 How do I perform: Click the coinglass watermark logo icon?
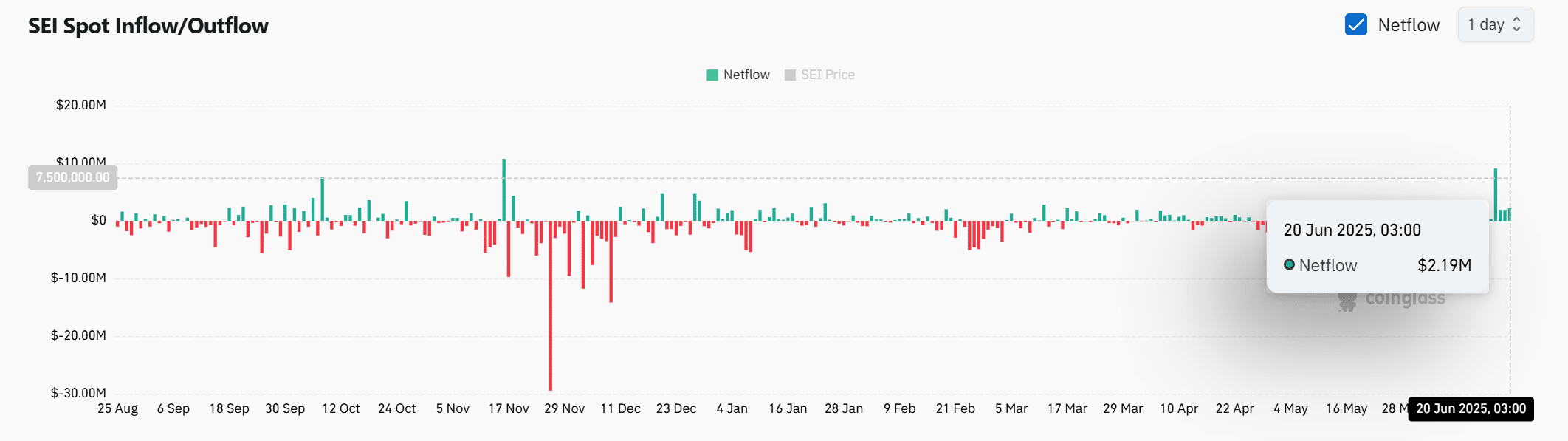[x=1347, y=300]
